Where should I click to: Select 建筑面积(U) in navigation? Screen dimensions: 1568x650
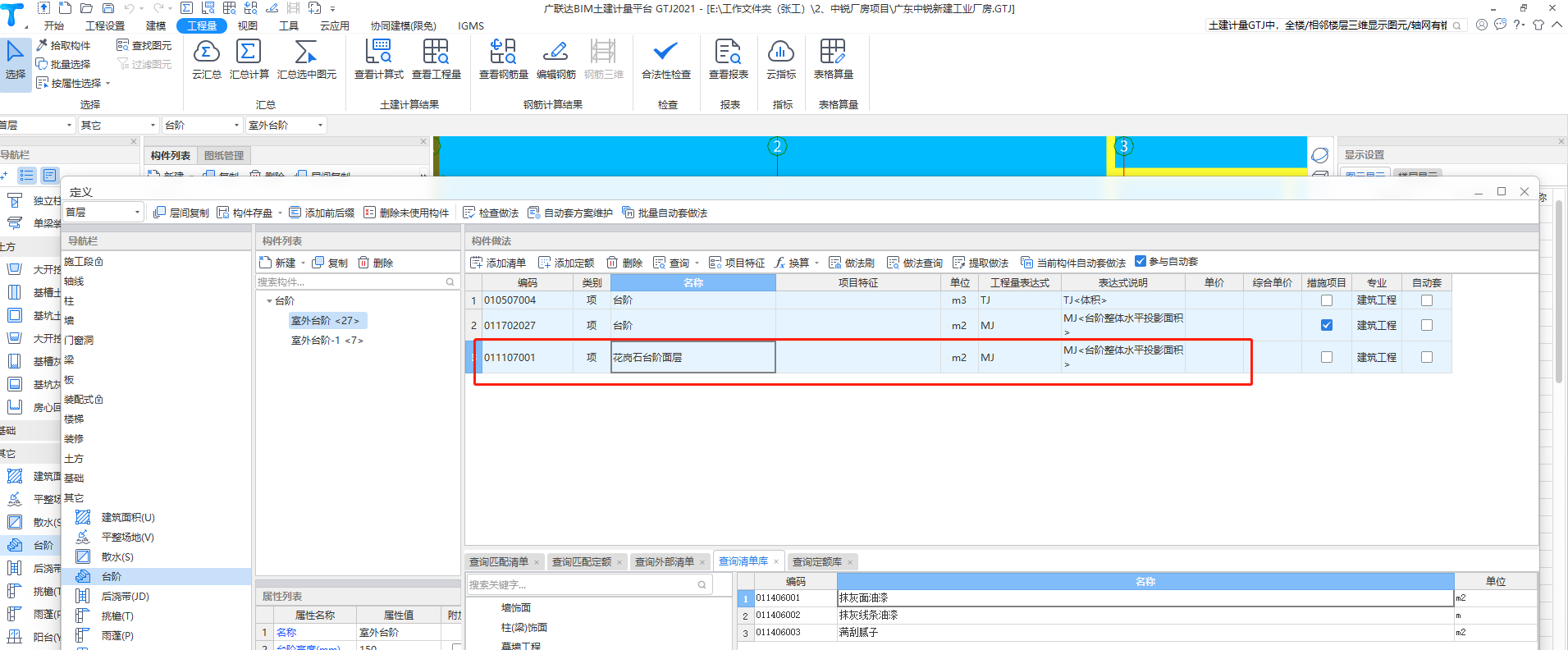tap(127, 517)
